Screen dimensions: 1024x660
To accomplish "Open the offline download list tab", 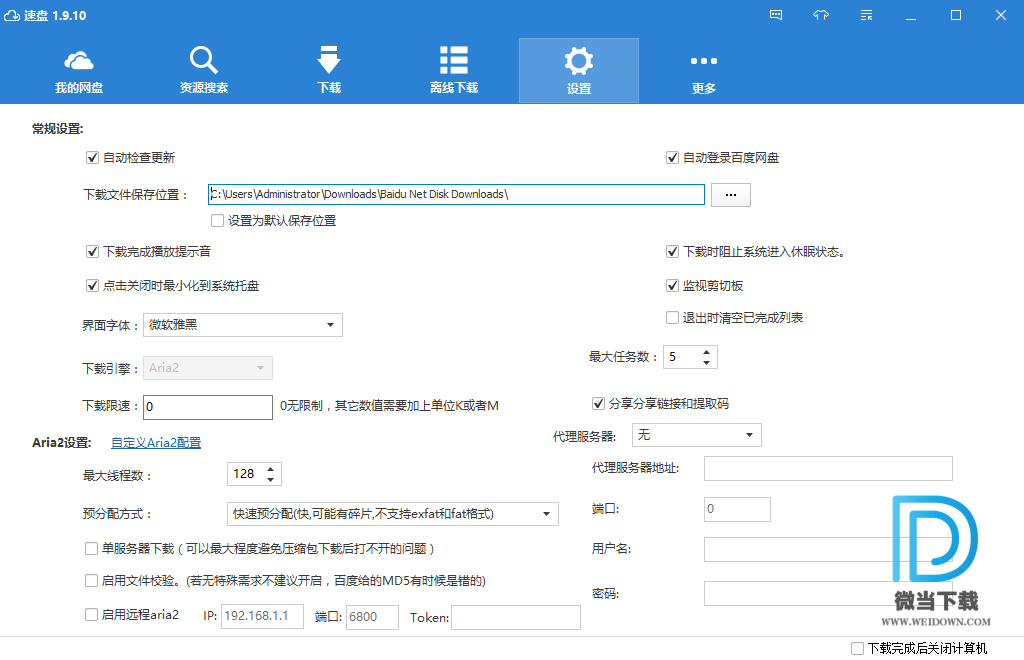I will [454, 69].
